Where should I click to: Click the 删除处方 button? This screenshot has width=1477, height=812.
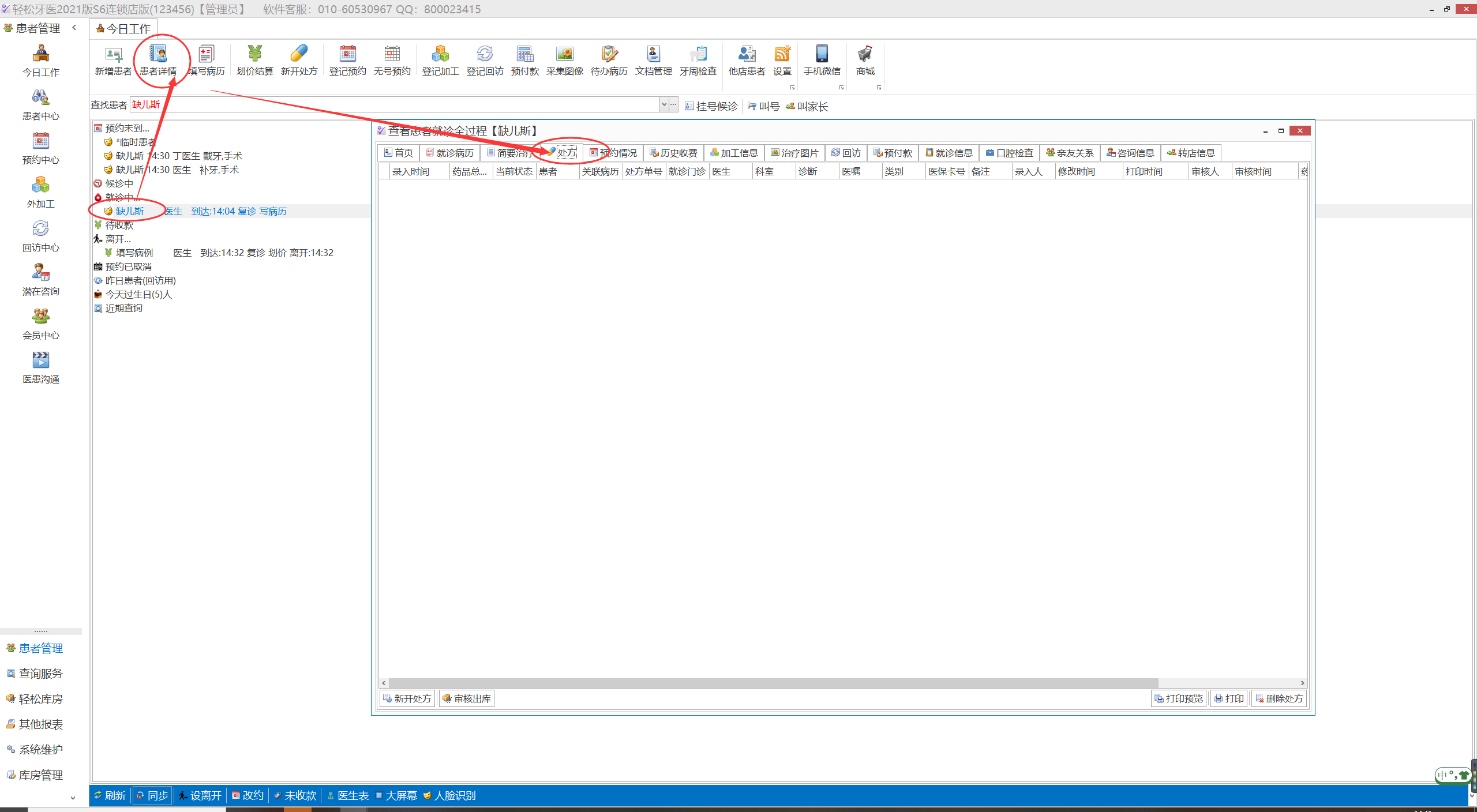point(1279,698)
